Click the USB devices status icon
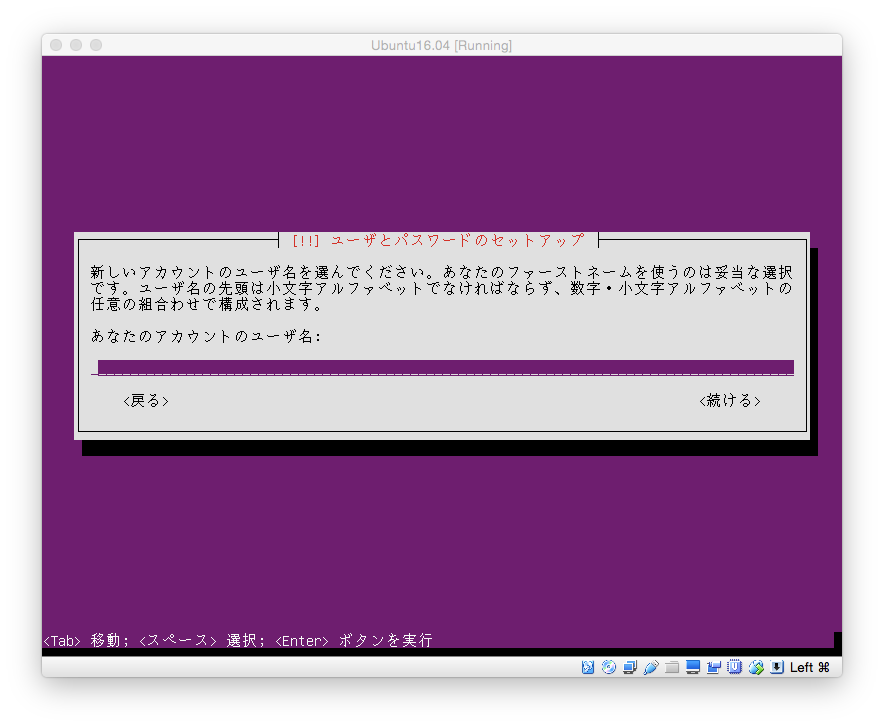 [x=649, y=667]
